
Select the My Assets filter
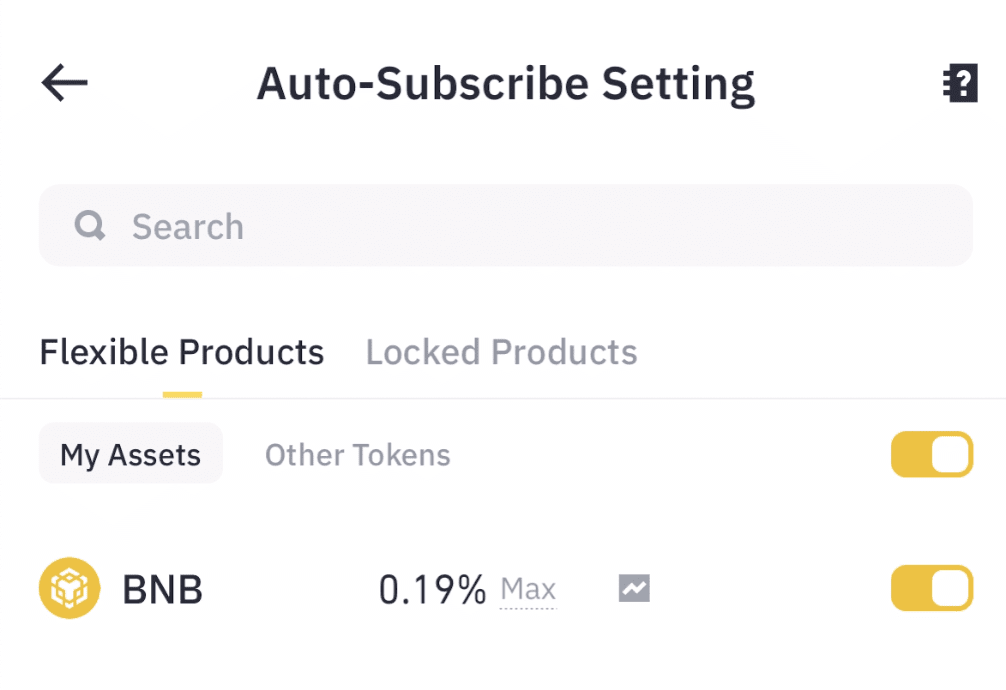(130, 455)
